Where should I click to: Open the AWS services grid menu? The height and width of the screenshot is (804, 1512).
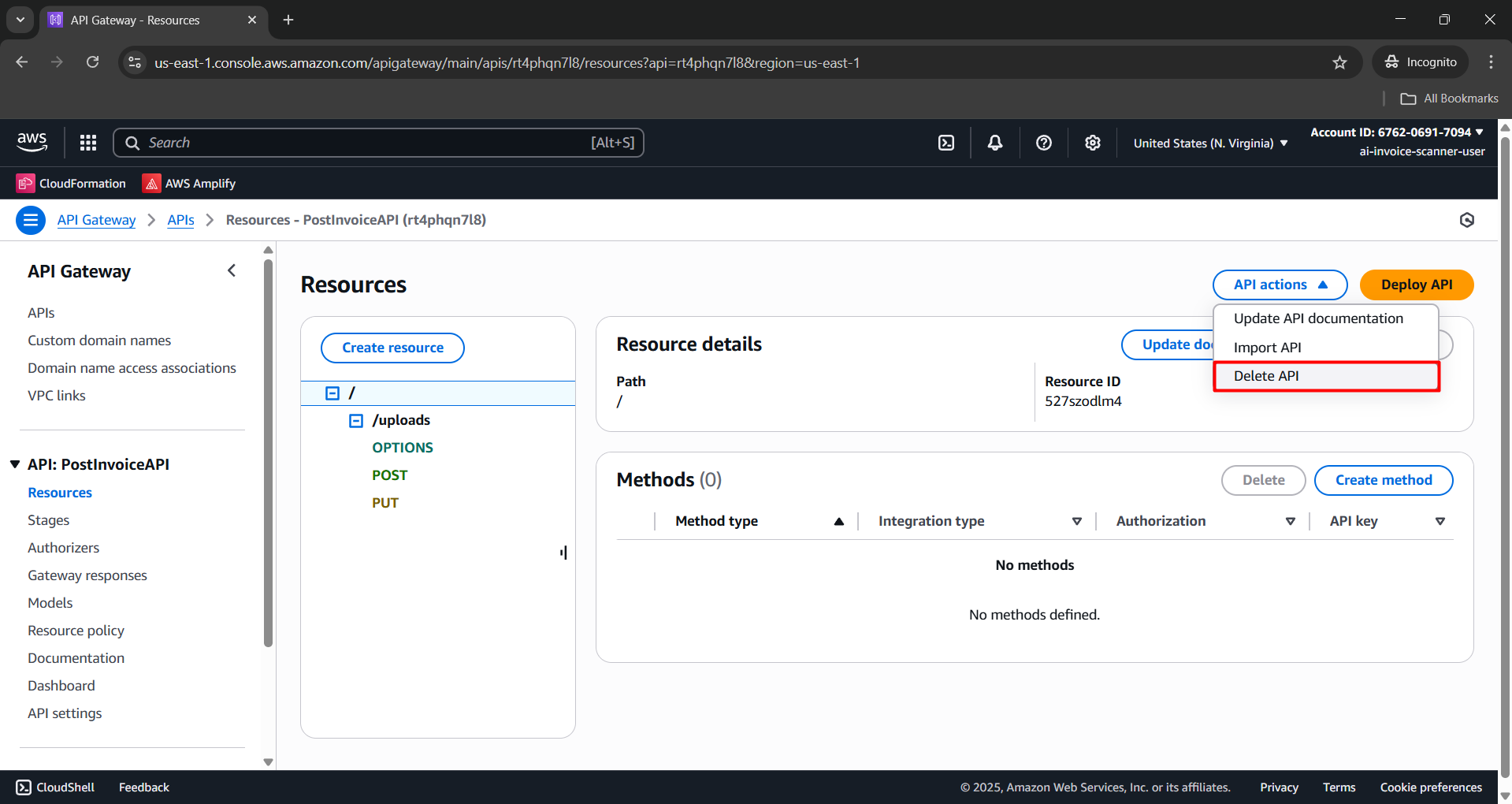coord(87,143)
